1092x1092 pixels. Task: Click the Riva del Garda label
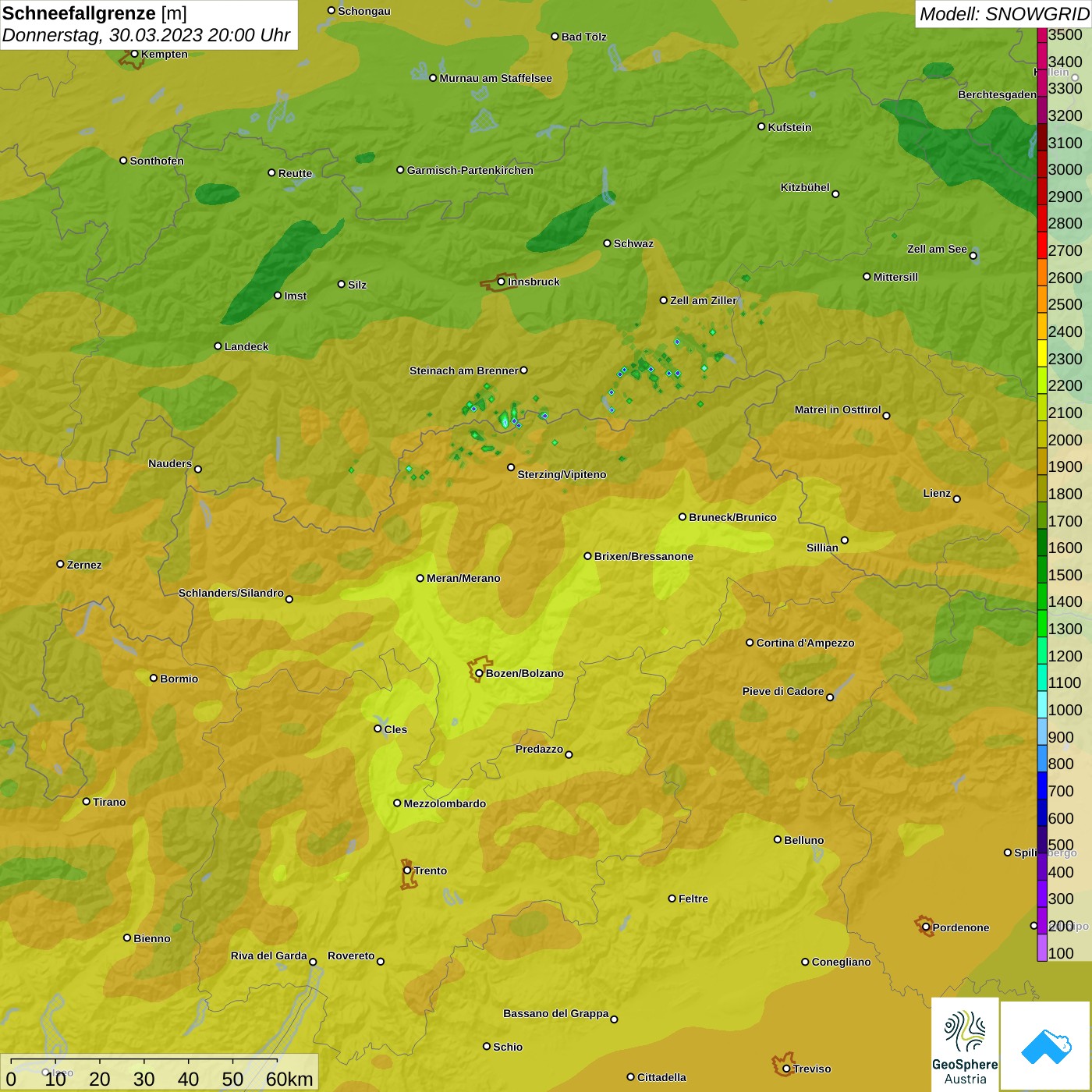pyautogui.click(x=268, y=955)
